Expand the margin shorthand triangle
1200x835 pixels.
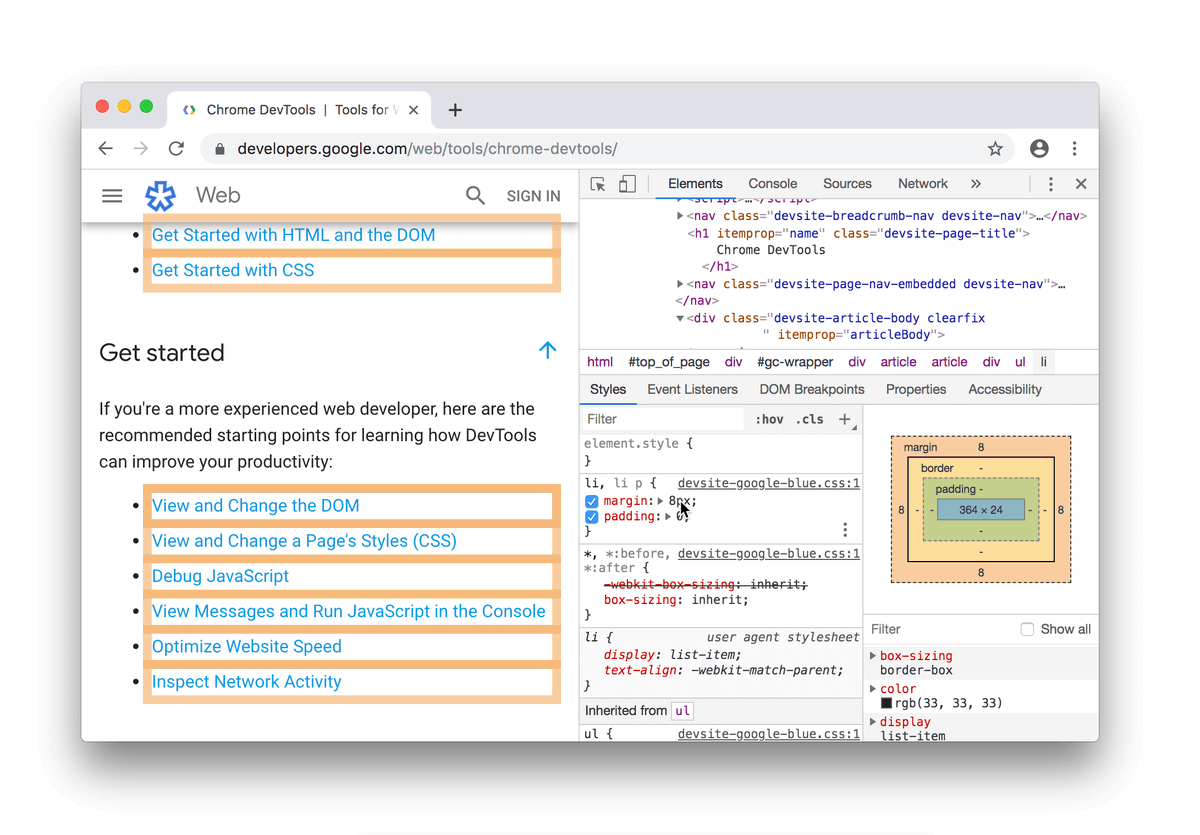pos(660,501)
